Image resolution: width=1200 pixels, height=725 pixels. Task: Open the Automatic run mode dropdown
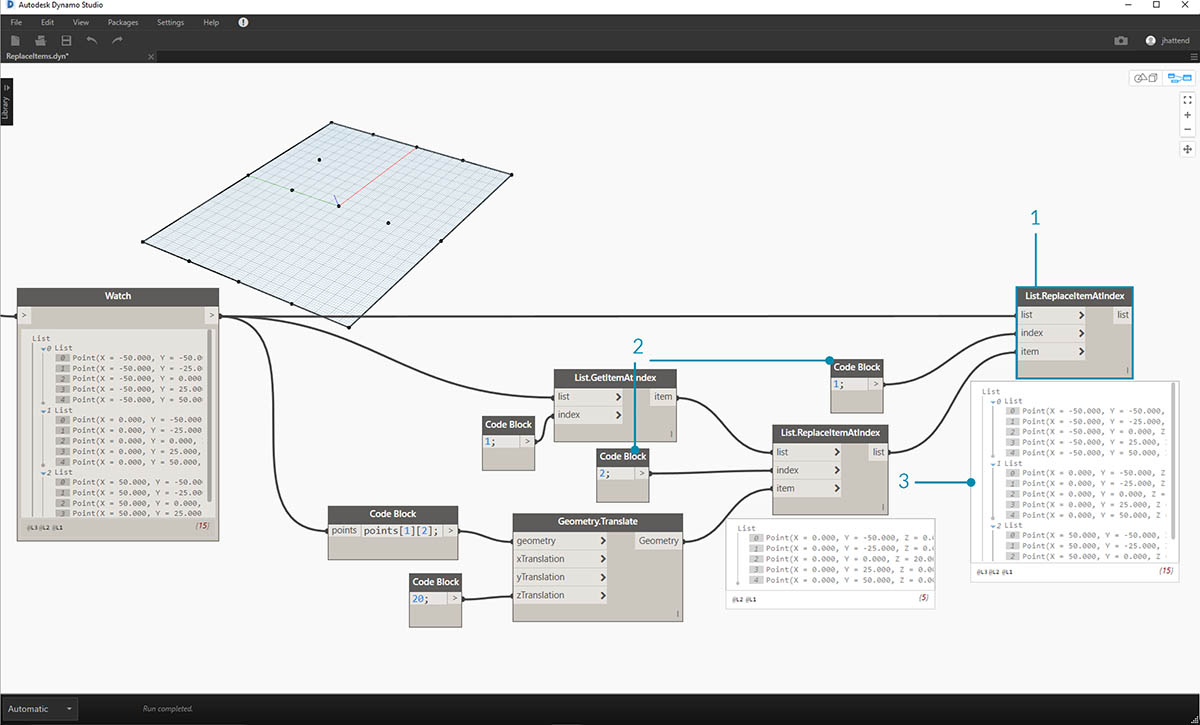[39, 709]
